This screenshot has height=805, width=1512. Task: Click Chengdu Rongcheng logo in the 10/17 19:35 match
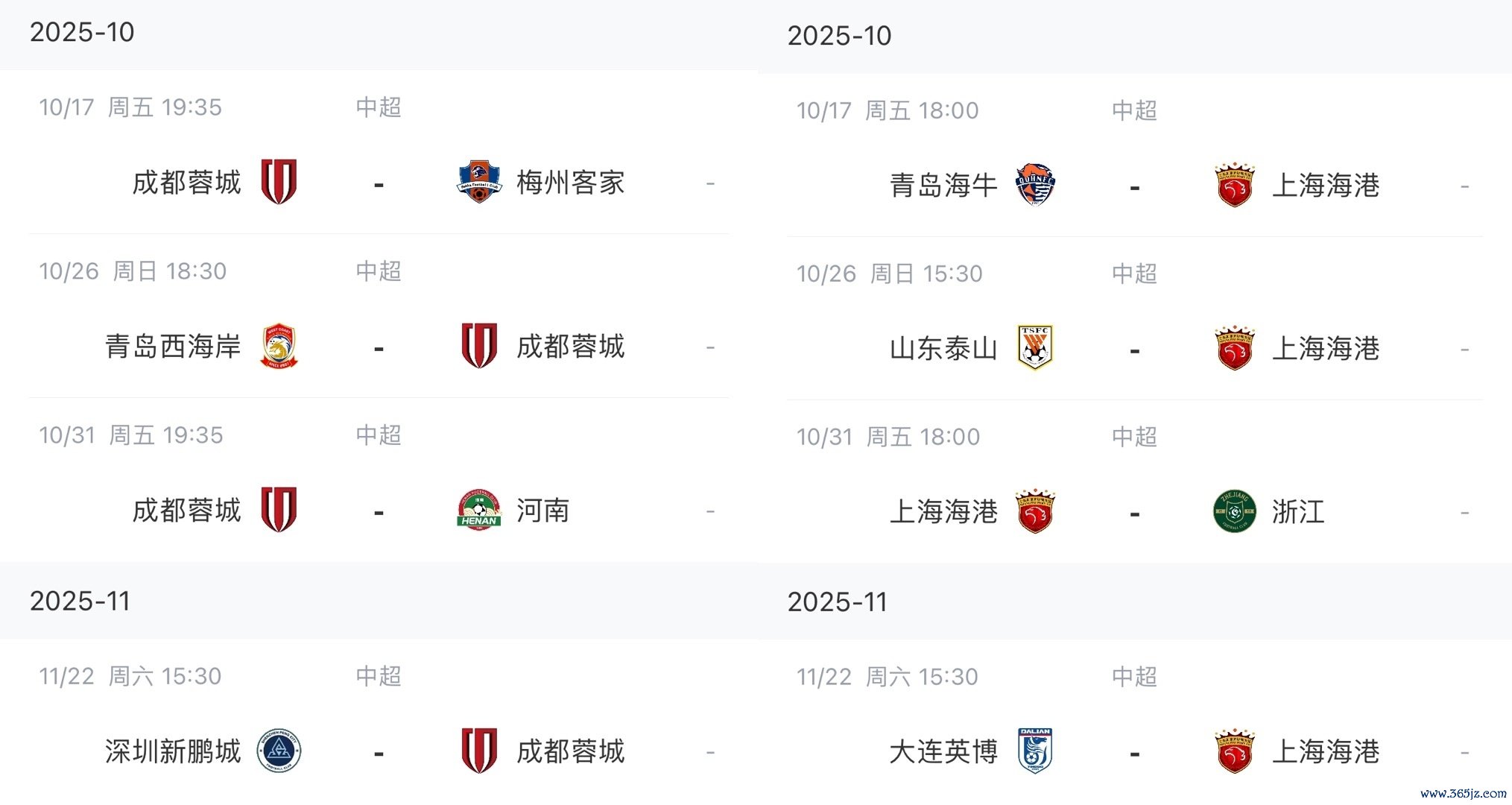point(279,182)
